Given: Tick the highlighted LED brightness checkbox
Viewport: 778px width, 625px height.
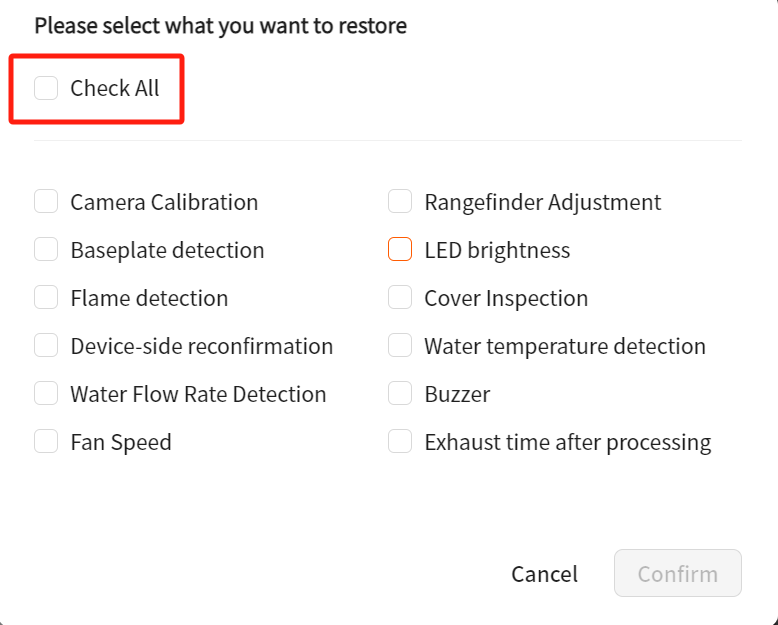Looking at the screenshot, I should pos(400,250).
